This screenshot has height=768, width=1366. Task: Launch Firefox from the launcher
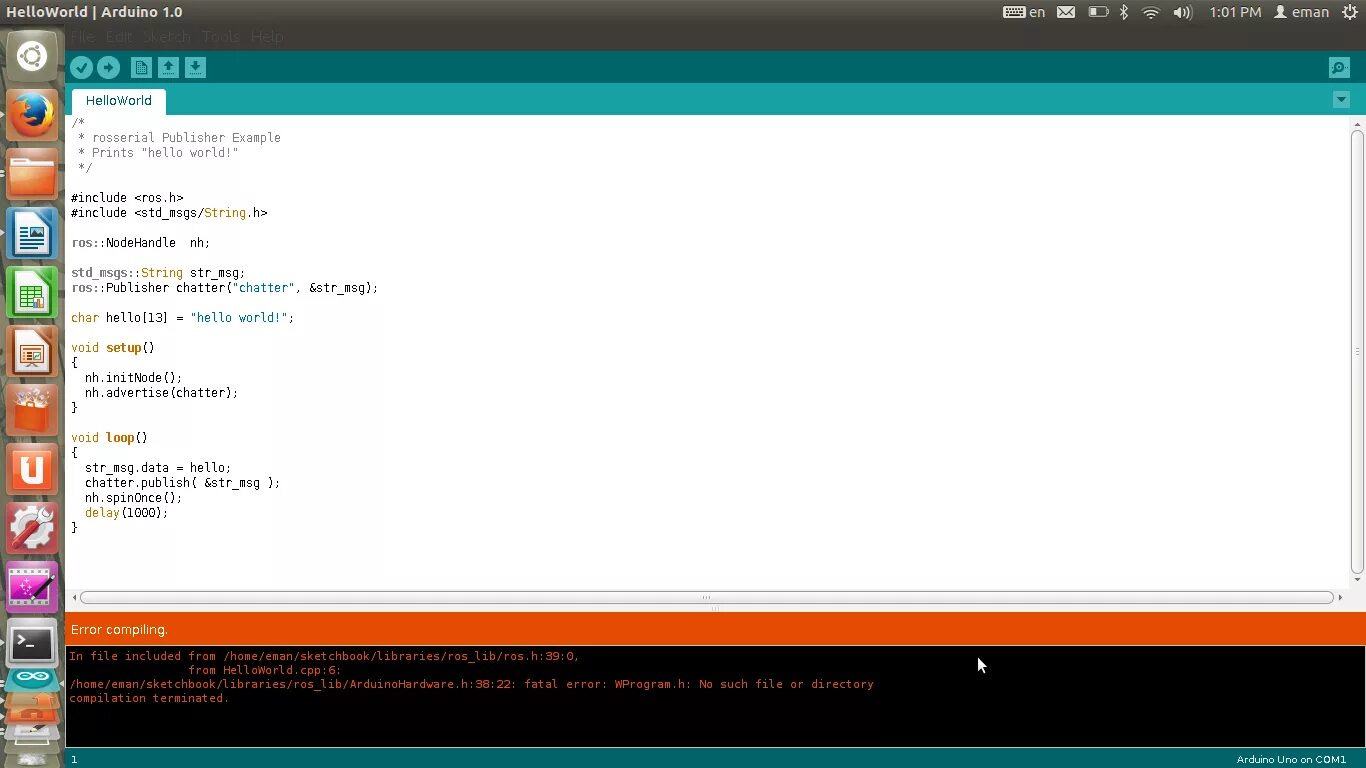click(32, 115)
